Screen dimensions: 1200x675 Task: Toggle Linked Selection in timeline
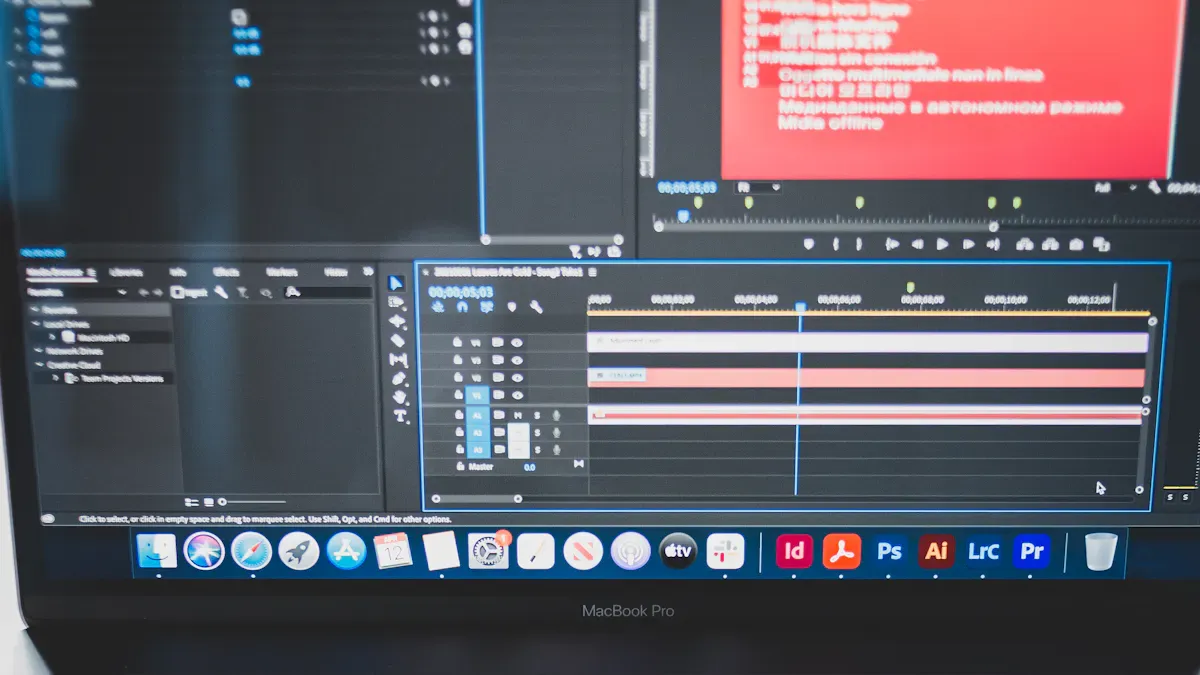[x=487, y=308]
